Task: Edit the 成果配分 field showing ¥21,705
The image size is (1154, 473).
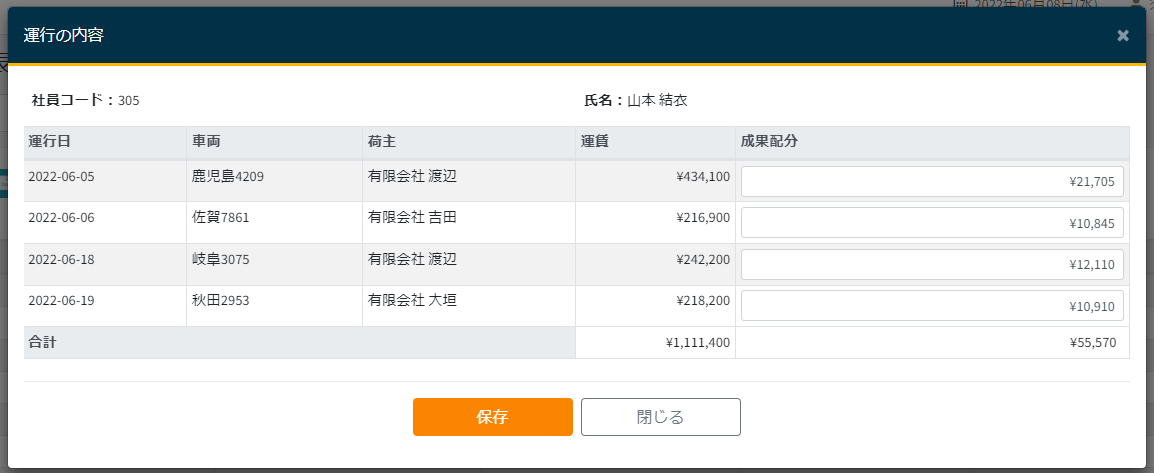Action: pyautogui.click(x=932, y=182)
